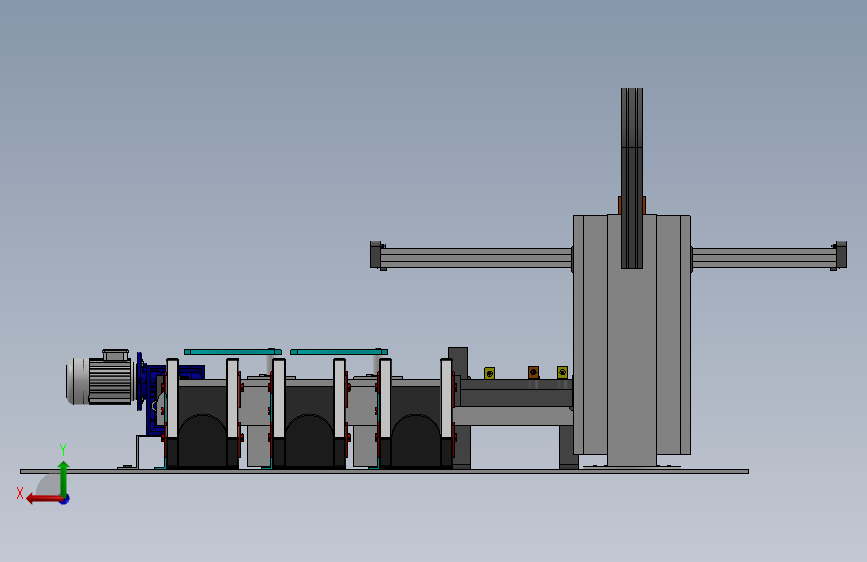This screenshot has height=562, width=867.
Task: Select the end cap of the right horizontal arm
Action: [x=841, y=255]
